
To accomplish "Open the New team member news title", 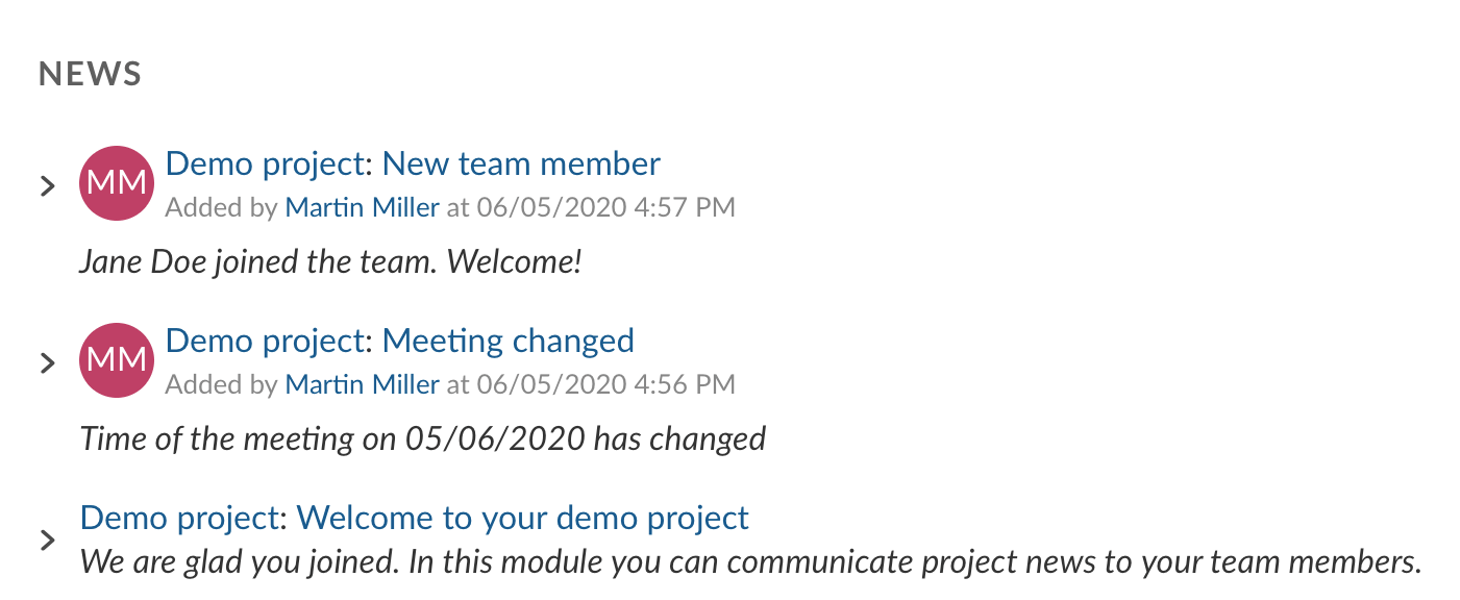I will tap(521, 163).
